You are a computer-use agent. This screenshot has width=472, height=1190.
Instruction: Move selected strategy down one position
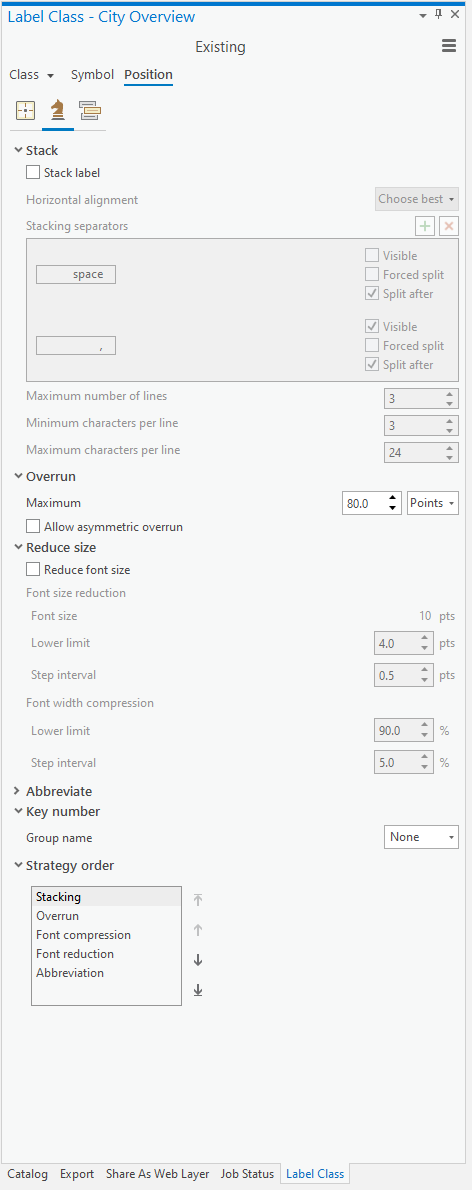tap(198, 960)
